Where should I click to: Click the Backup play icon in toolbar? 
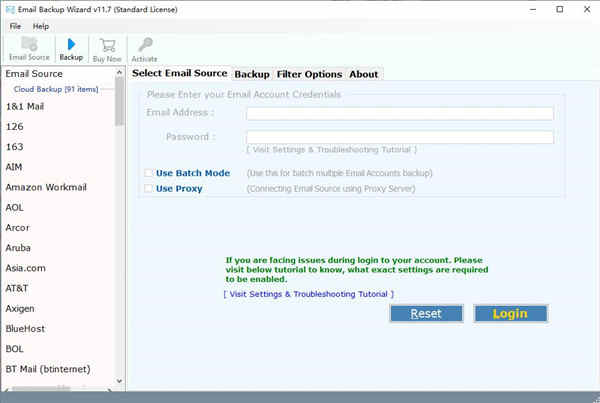71,44
